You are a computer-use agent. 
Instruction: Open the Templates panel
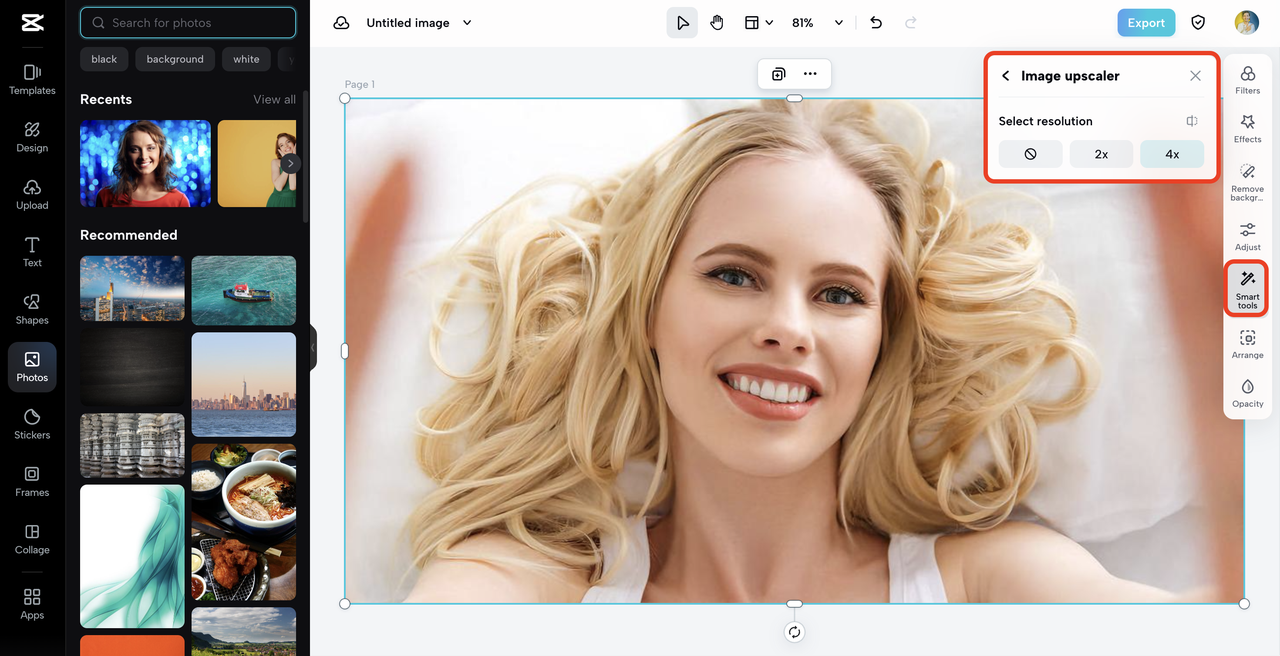[32, 80]
